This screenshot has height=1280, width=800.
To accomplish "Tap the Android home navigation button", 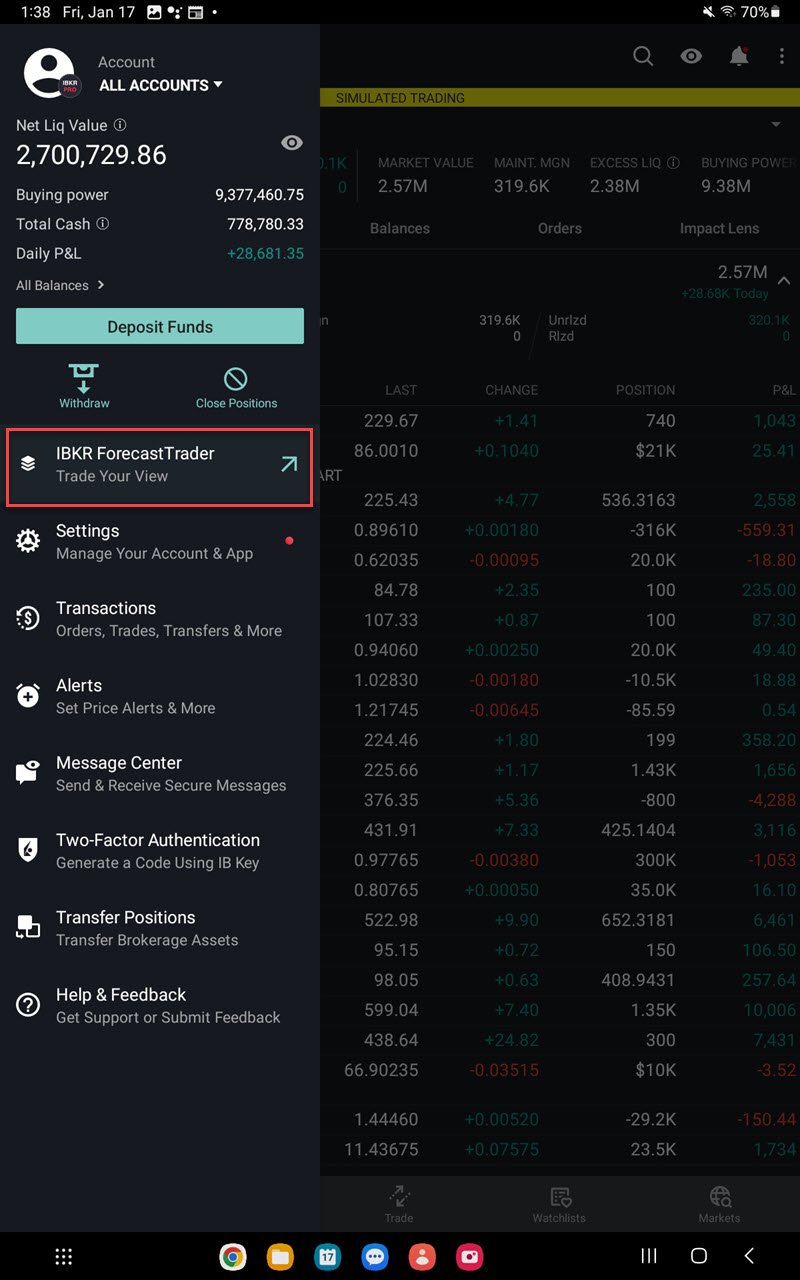I will [699, 1255].
